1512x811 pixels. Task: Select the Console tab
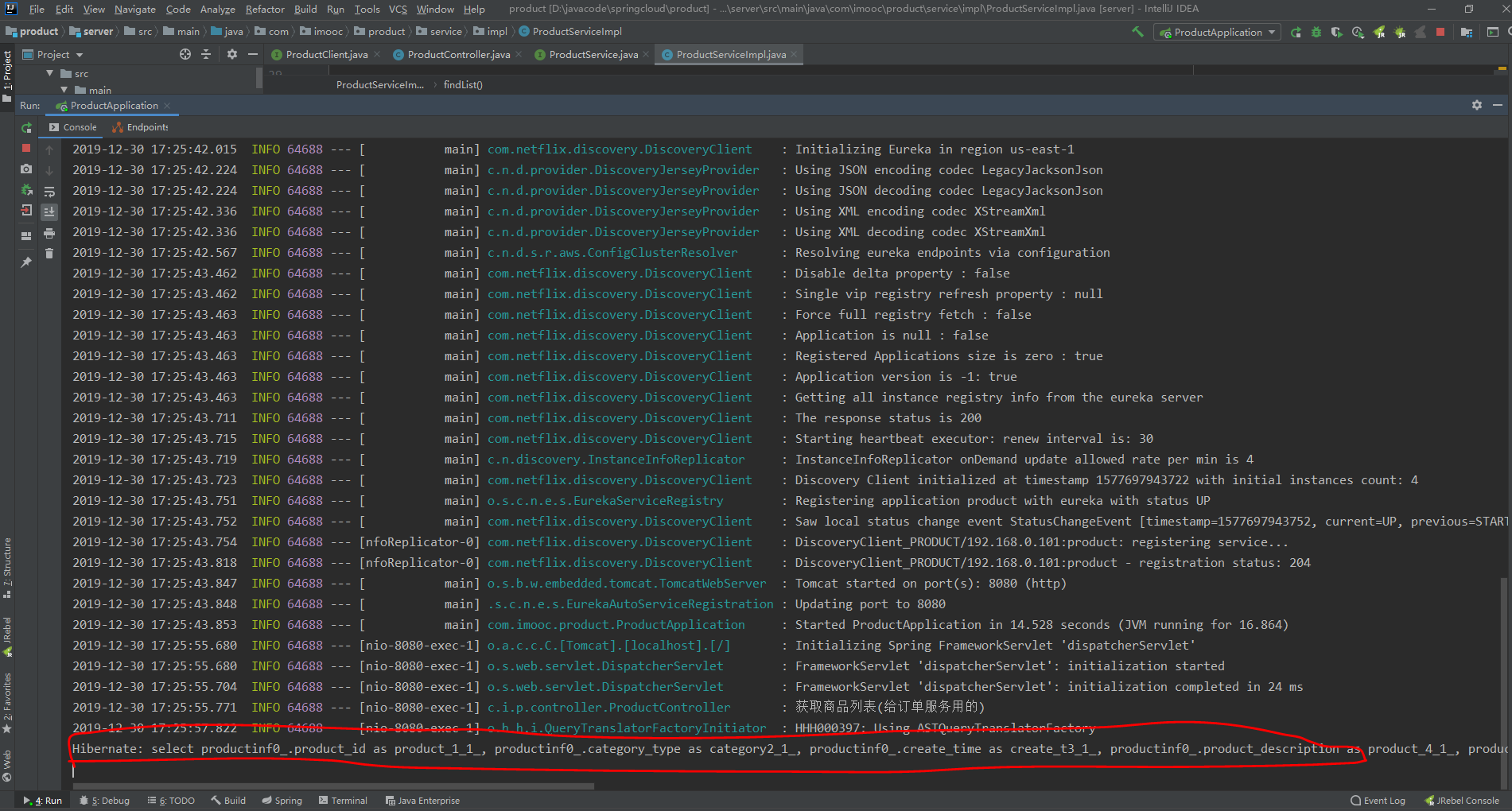[73, 127]
